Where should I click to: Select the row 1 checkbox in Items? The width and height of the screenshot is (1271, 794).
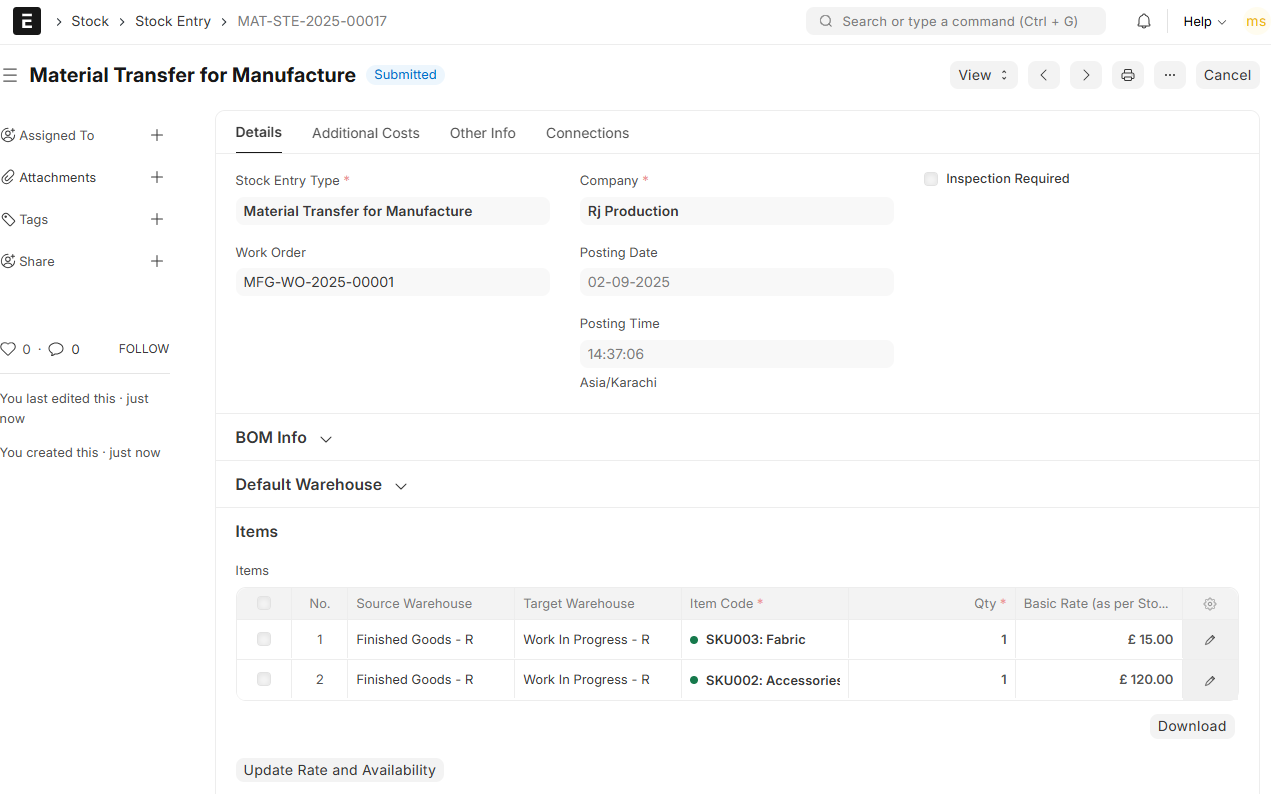tap(264, 639)
